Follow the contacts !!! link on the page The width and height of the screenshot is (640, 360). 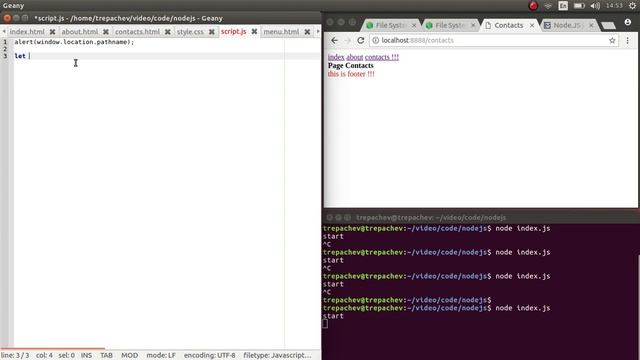382,57
